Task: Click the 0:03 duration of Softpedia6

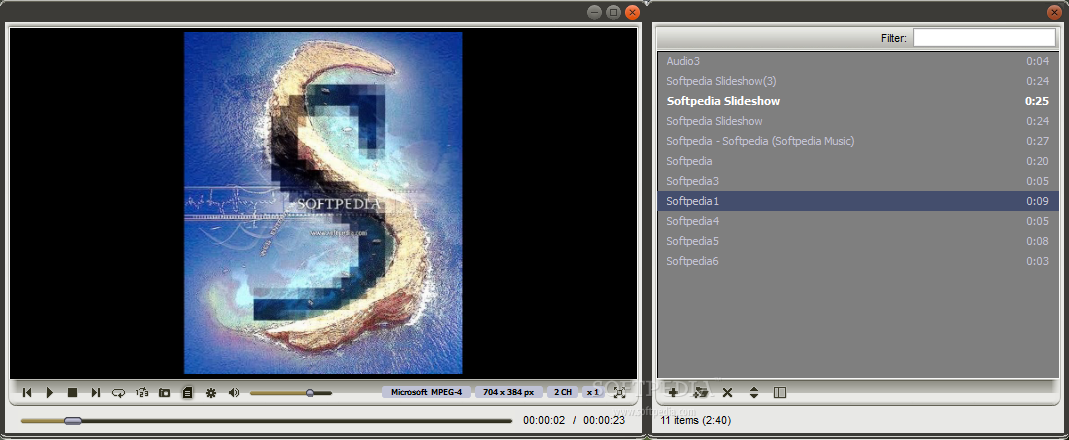Action: (x=1038, y=261)
